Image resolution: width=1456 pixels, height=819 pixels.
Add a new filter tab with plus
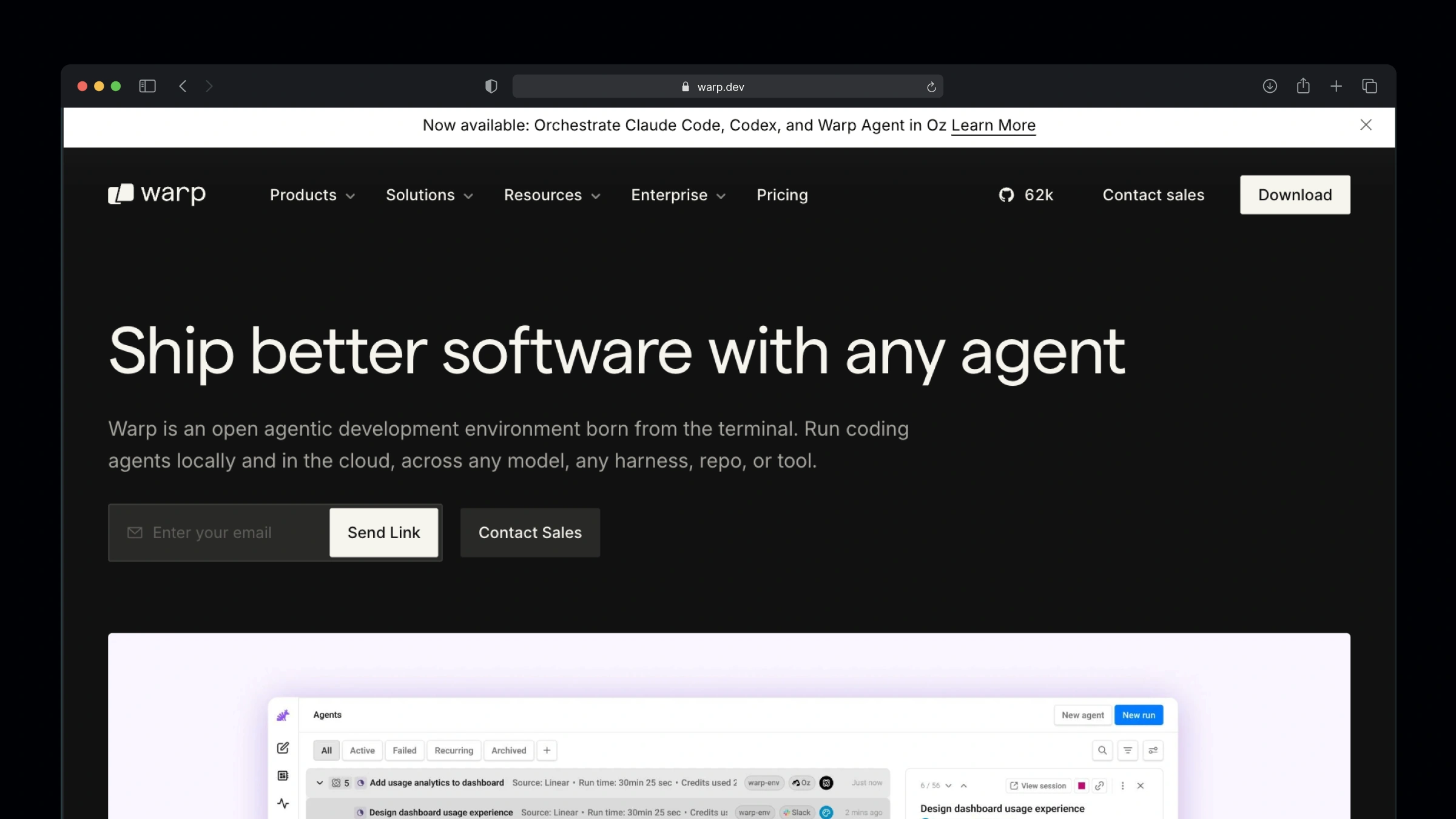(547, 750)
